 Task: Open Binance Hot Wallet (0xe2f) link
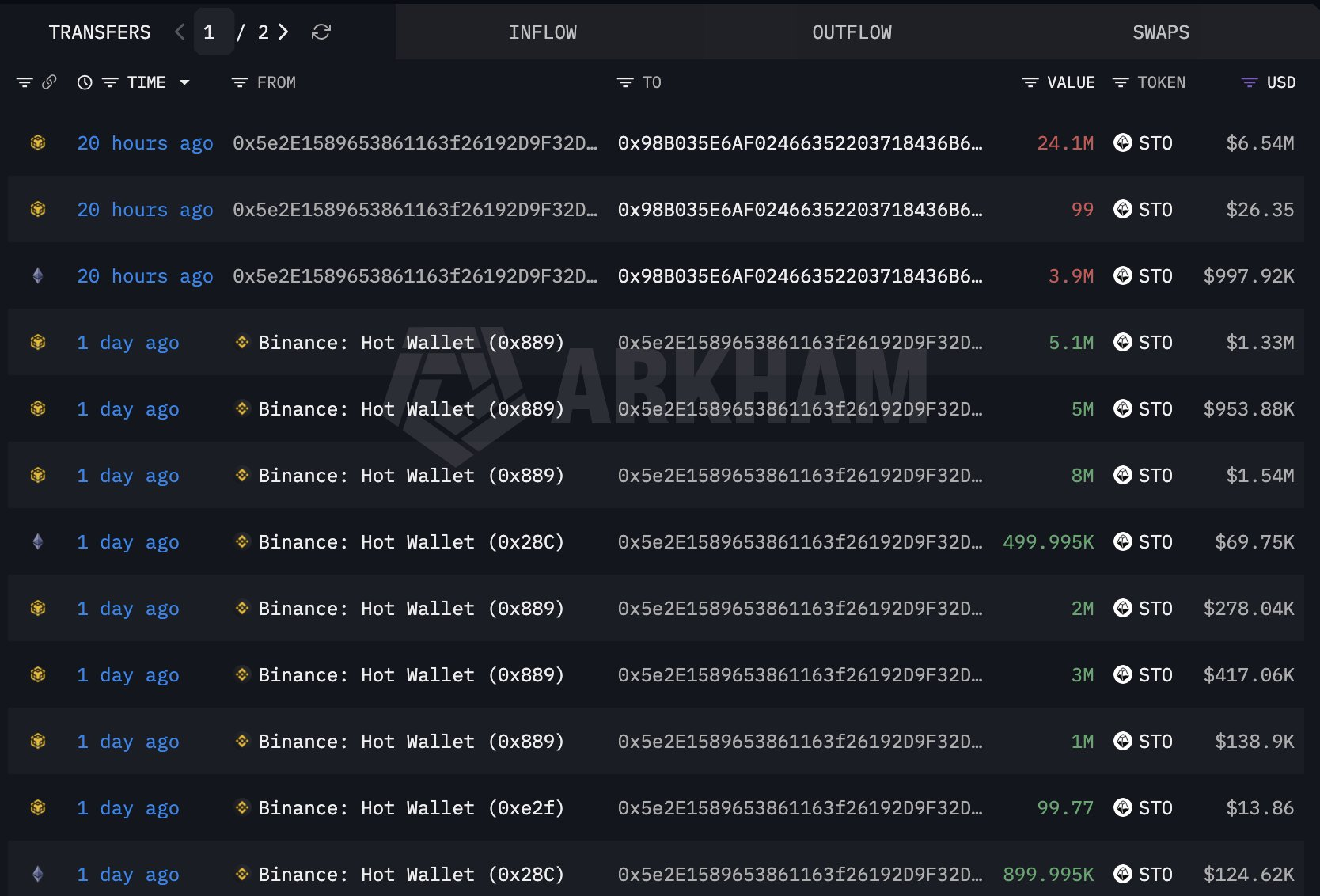[x=411, y=808]
